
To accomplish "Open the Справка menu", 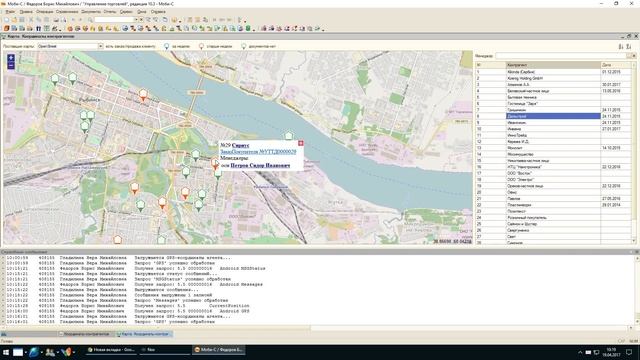I will (158, 12).
